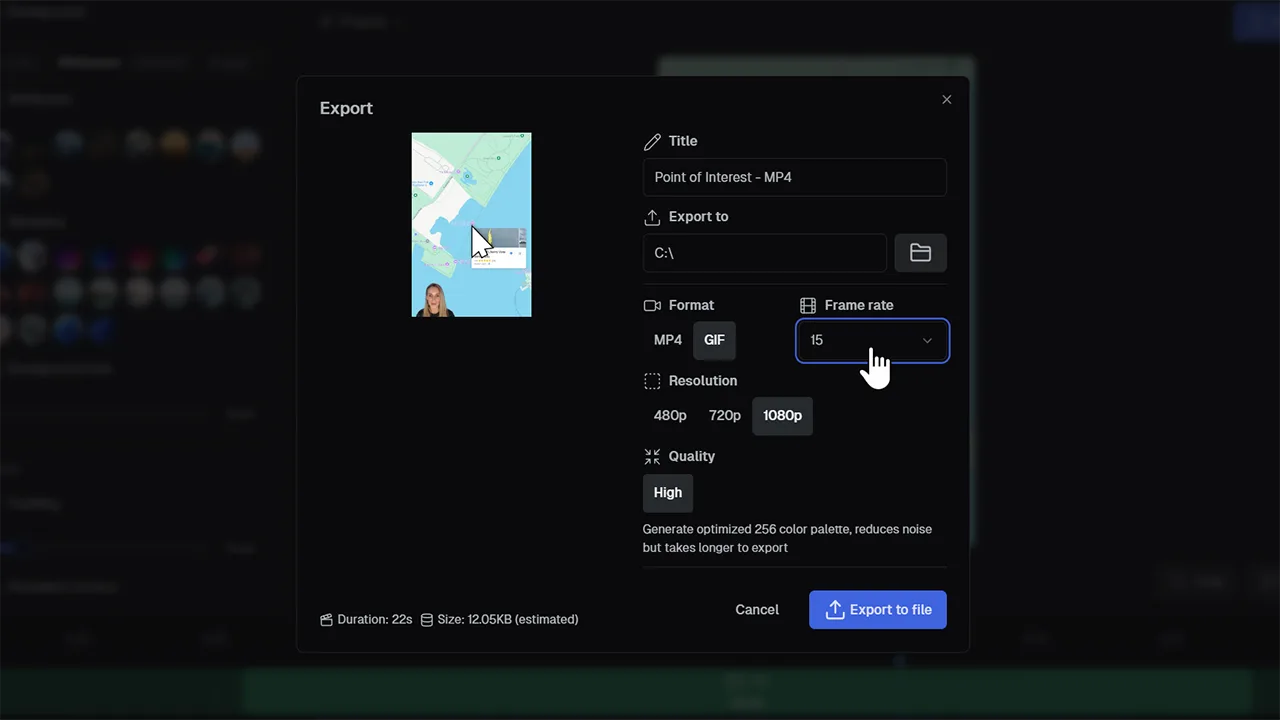Click the storage icon before Size estimate
Screen dimensions: 1280x720
427,619
